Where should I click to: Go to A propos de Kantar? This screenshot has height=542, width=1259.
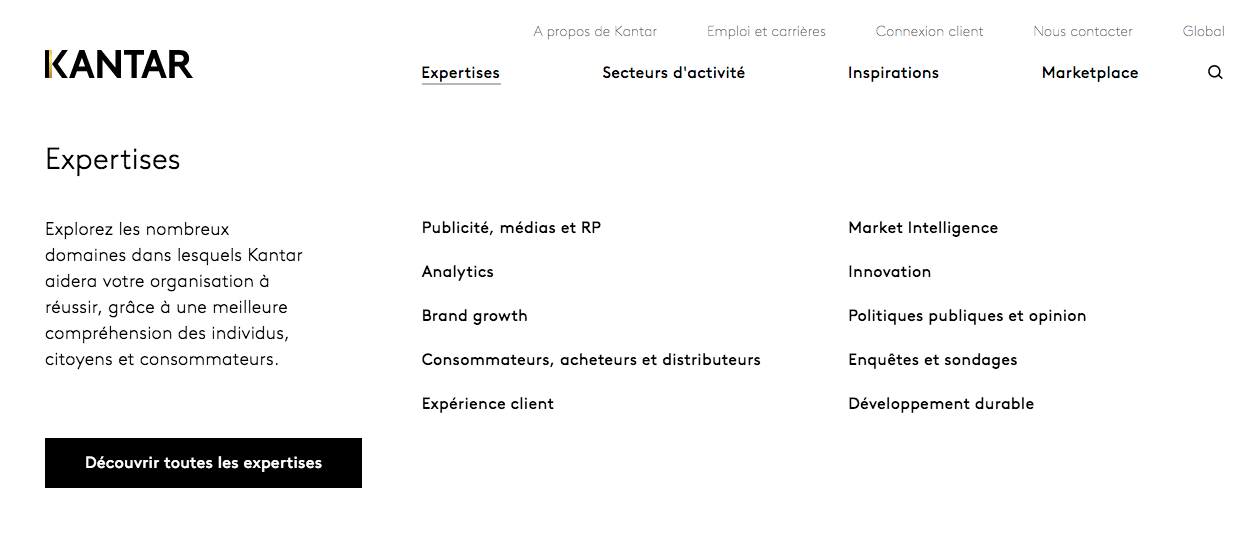(x=595, y=31)
